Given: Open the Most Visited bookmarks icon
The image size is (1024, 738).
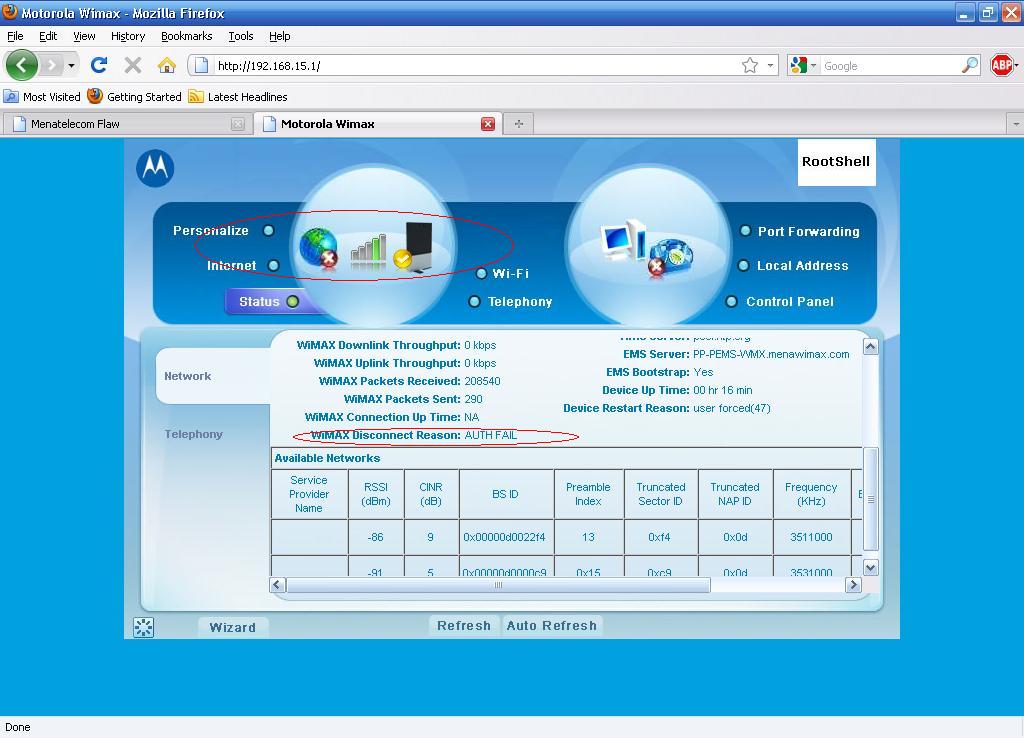Looking at the screenshot, I should [x=11, y=97].
